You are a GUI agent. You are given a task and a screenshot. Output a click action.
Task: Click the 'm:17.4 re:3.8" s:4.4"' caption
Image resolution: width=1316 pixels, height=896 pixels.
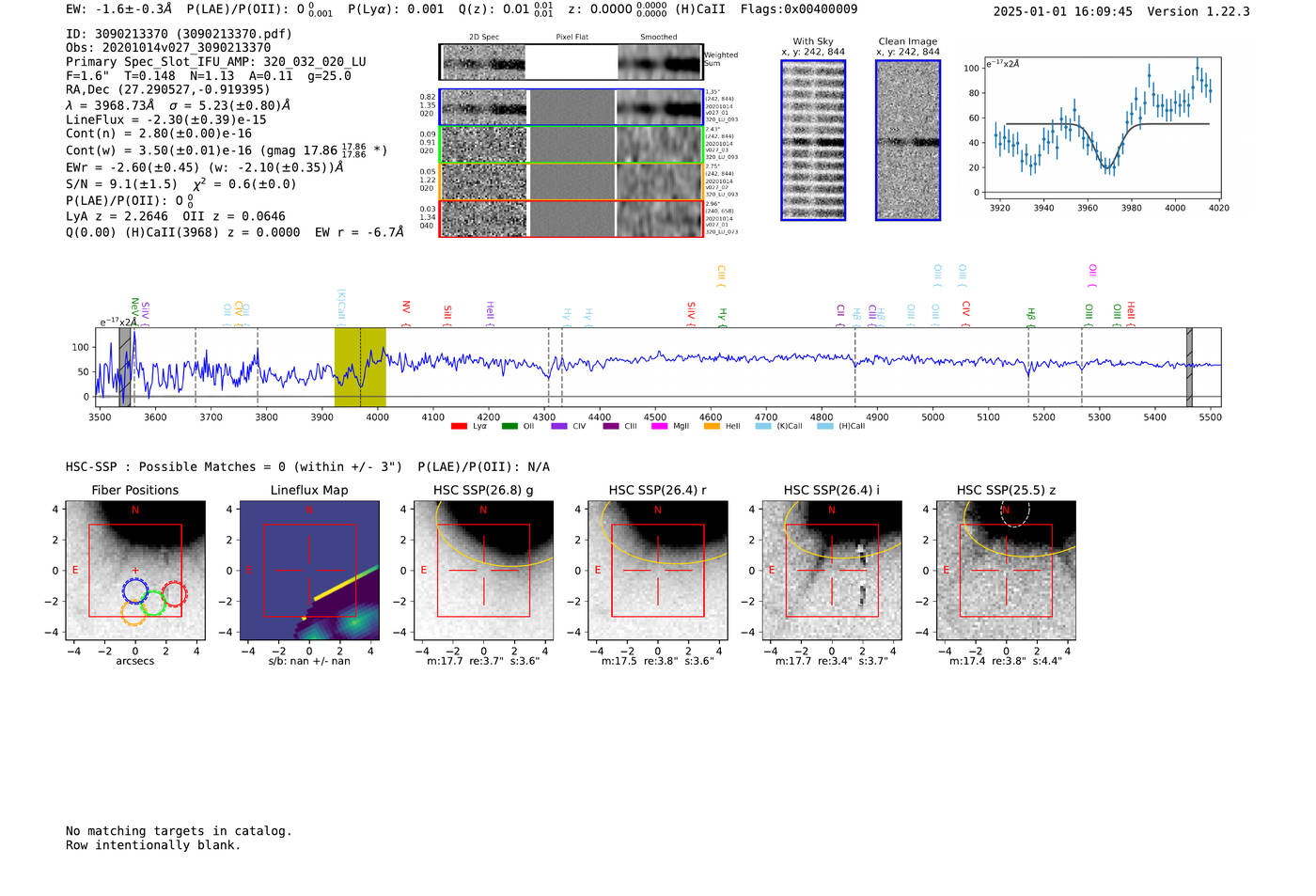point(1006,661)
